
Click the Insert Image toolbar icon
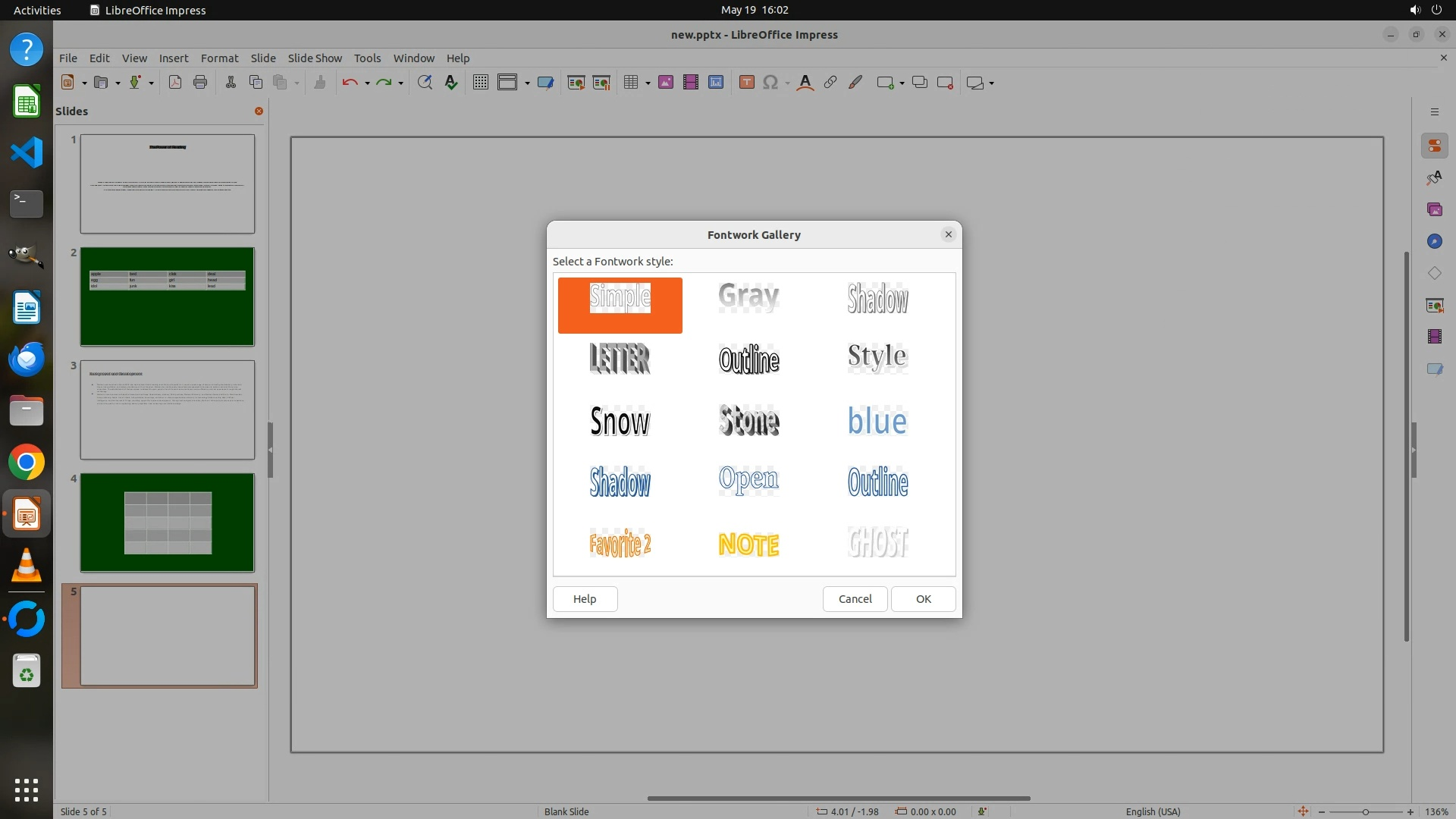point(666,83)
